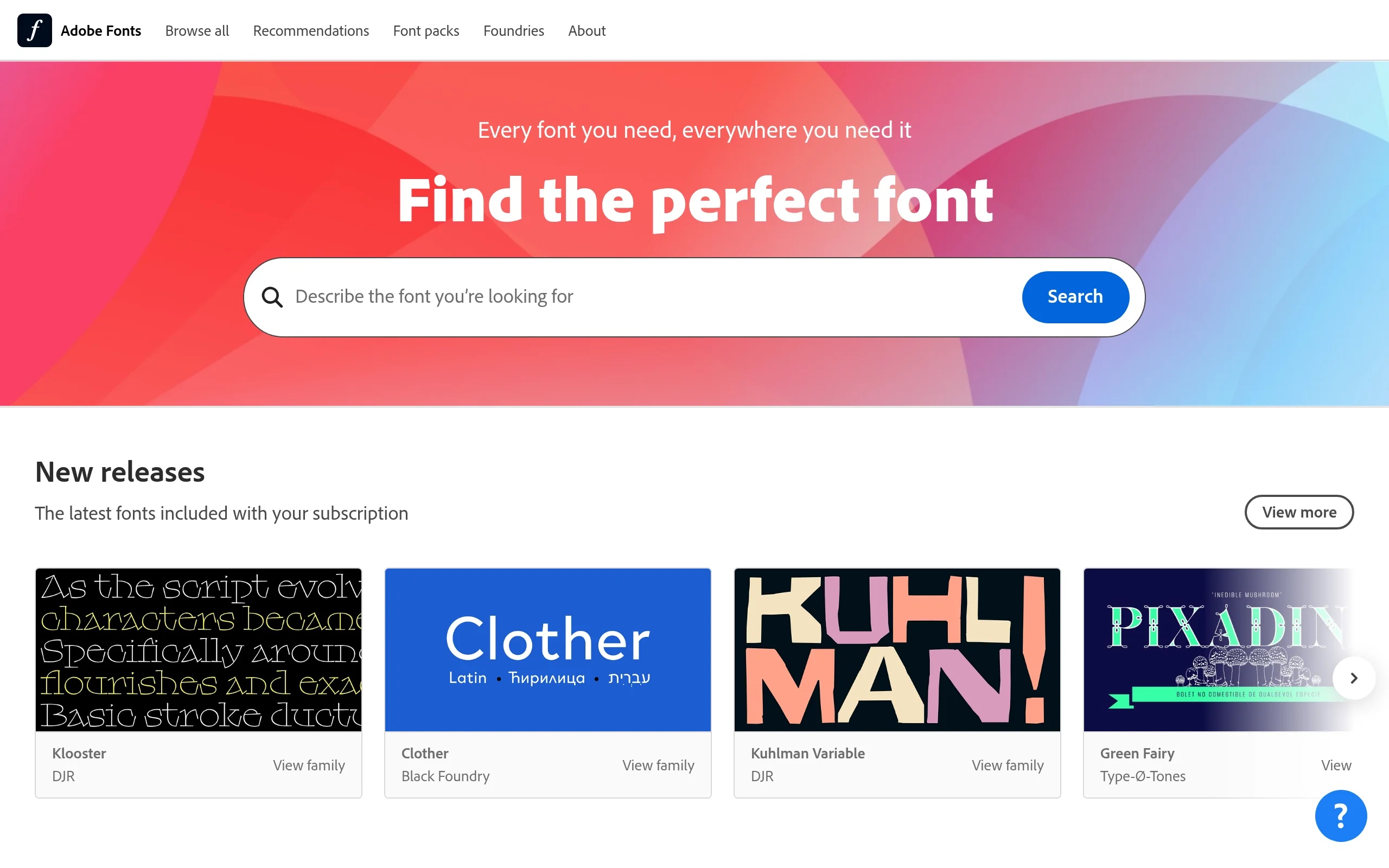The width and height of the screenshot is (1389, 868).
Task: Click the Adobe Fonts home title
Action: pos(101,30)
